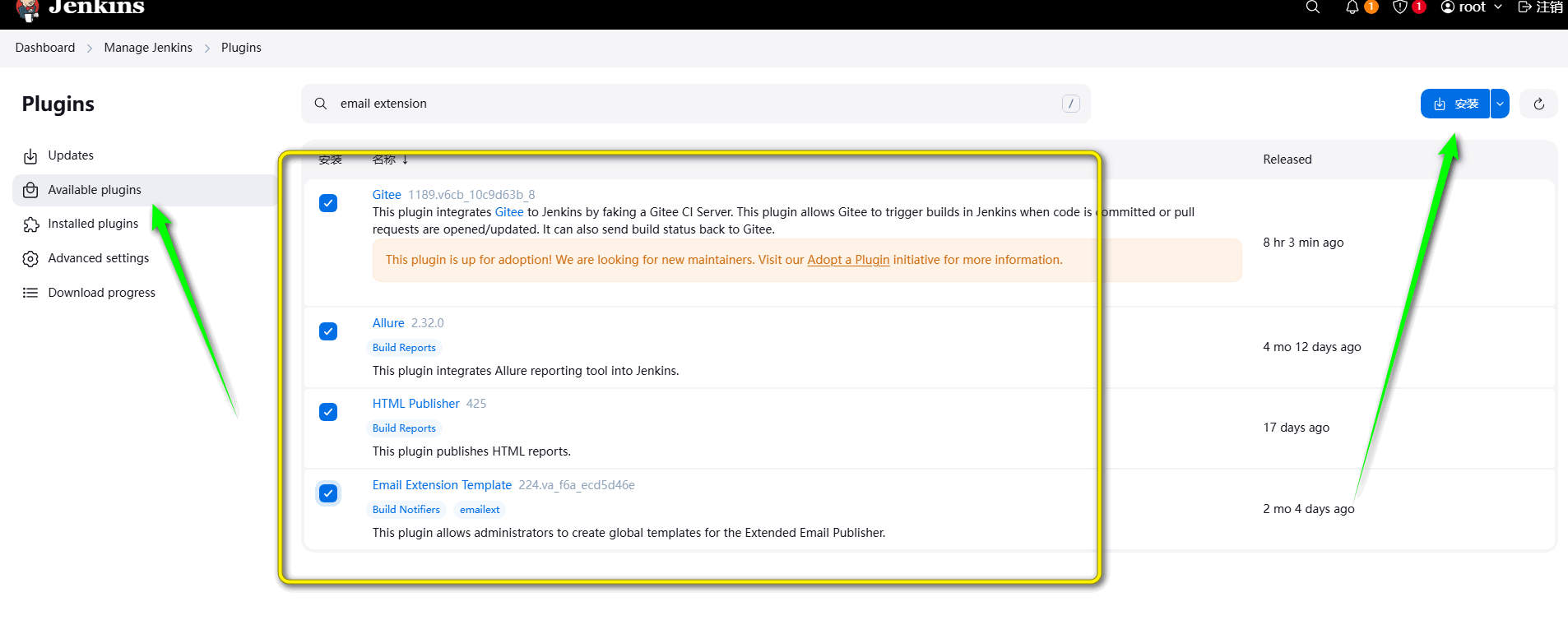Click the Released column header
1568x620 pixels.
point(1287,160)
